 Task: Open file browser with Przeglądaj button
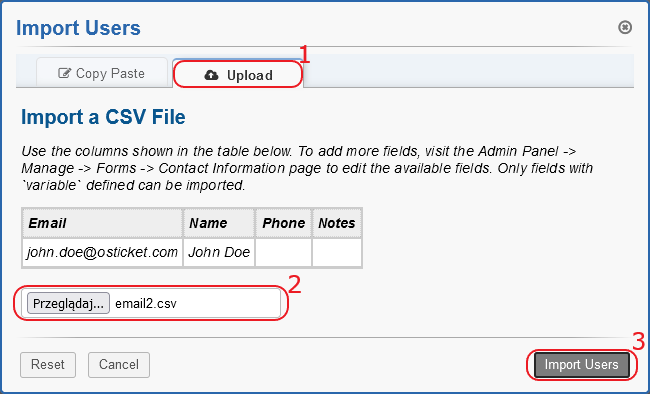click(68, 303)
